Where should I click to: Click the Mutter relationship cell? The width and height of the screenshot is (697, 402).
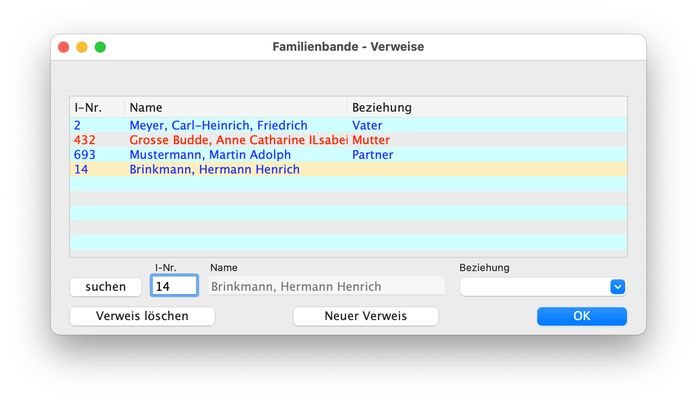371,140
